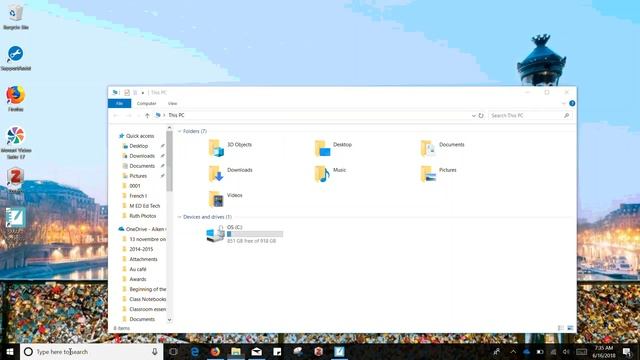Click the OS (C:) storage usage bar
This screenshot has height=360, width=640.
[x=255, y=234]
